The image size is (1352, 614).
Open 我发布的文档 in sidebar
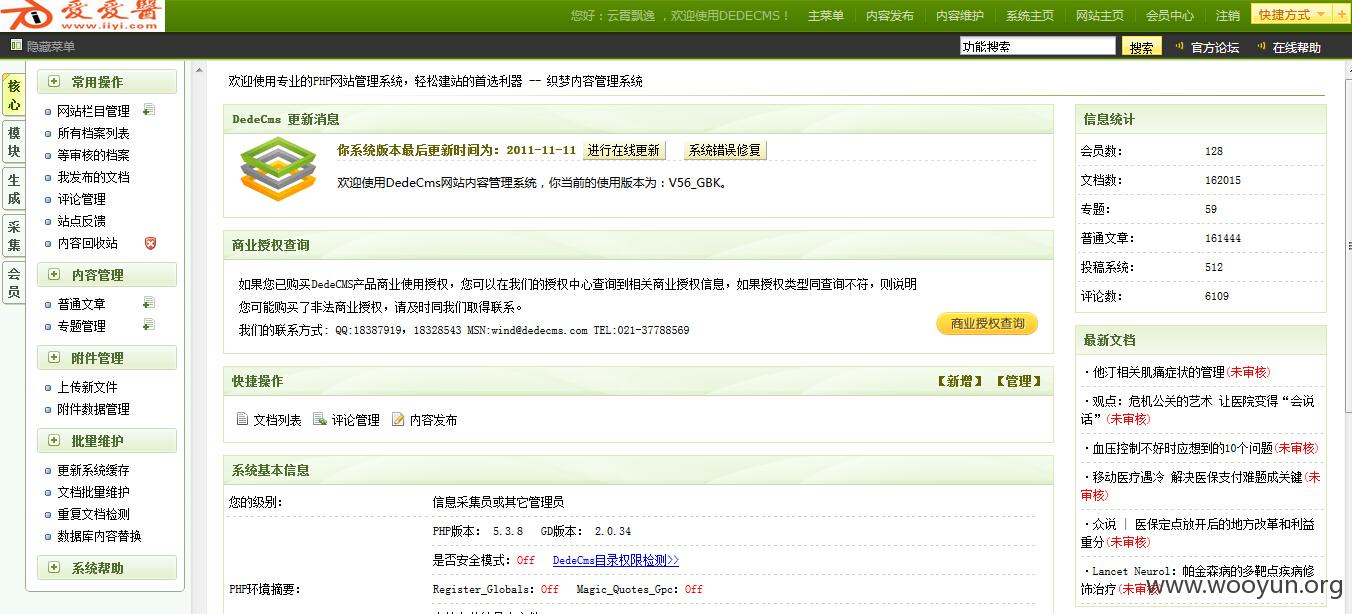93,177
